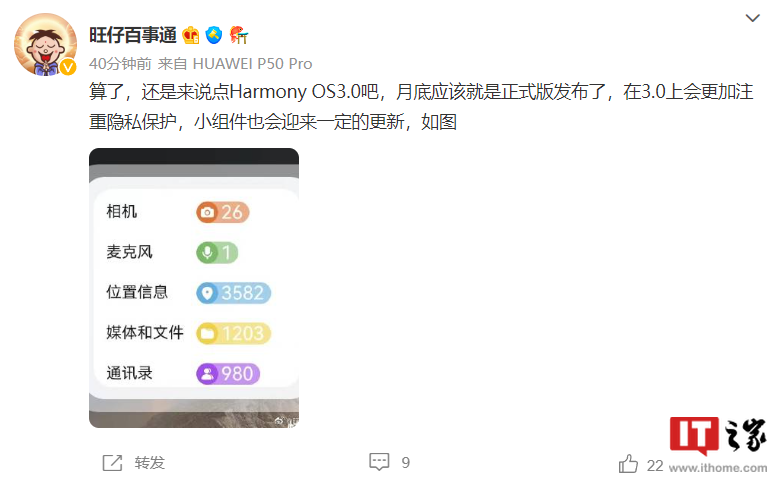Click the green microphone count badge
Screen dimensions: 779x484
tap(217, 252)
